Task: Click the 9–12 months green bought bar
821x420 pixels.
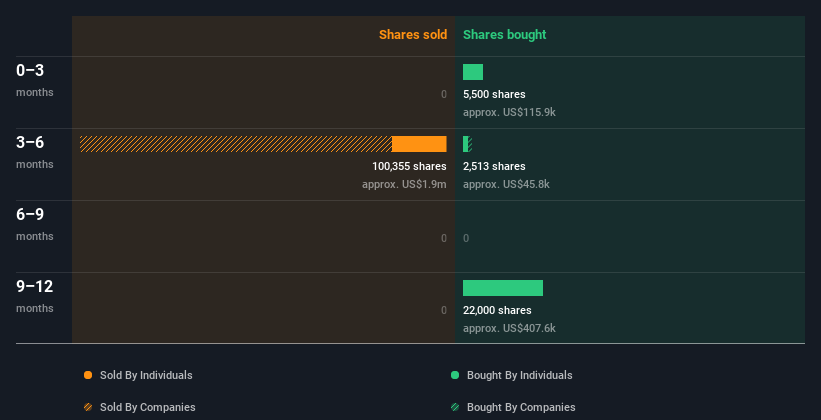Action: click(x=503, y=288)
